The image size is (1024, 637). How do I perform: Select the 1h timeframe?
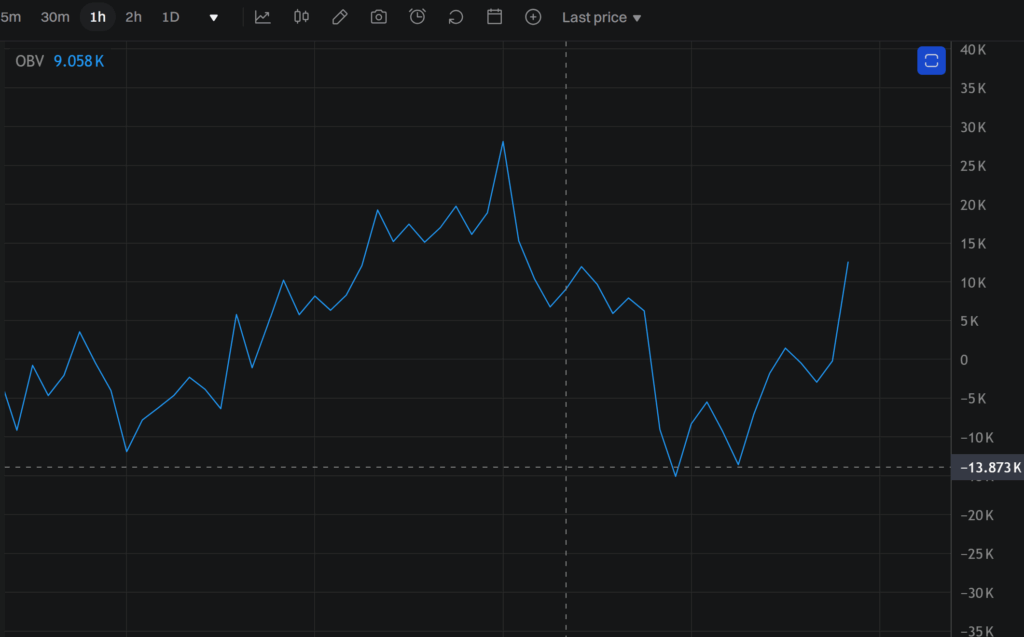(x=97, y=17)
